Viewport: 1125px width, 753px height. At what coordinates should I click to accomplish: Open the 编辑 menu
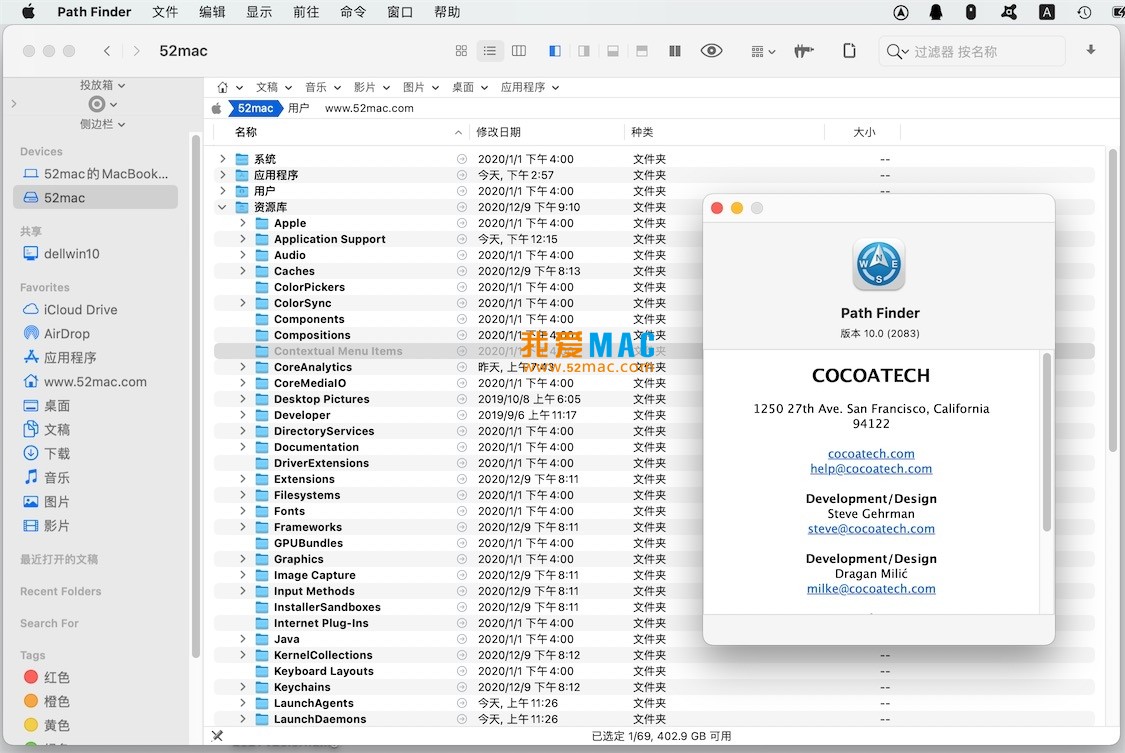coord(212,12)
